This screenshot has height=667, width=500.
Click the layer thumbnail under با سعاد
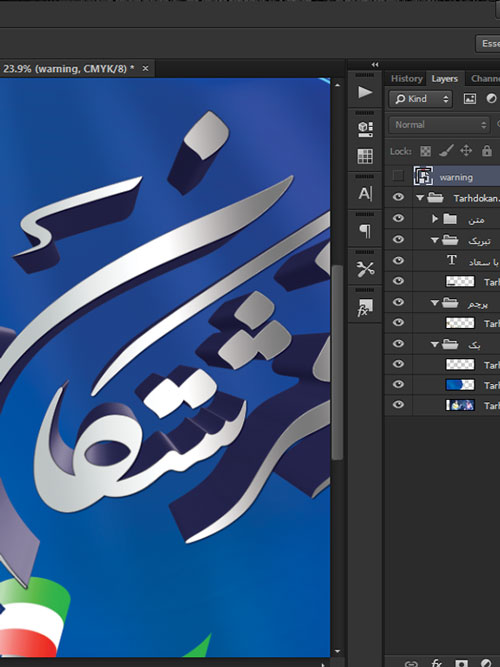460,281
